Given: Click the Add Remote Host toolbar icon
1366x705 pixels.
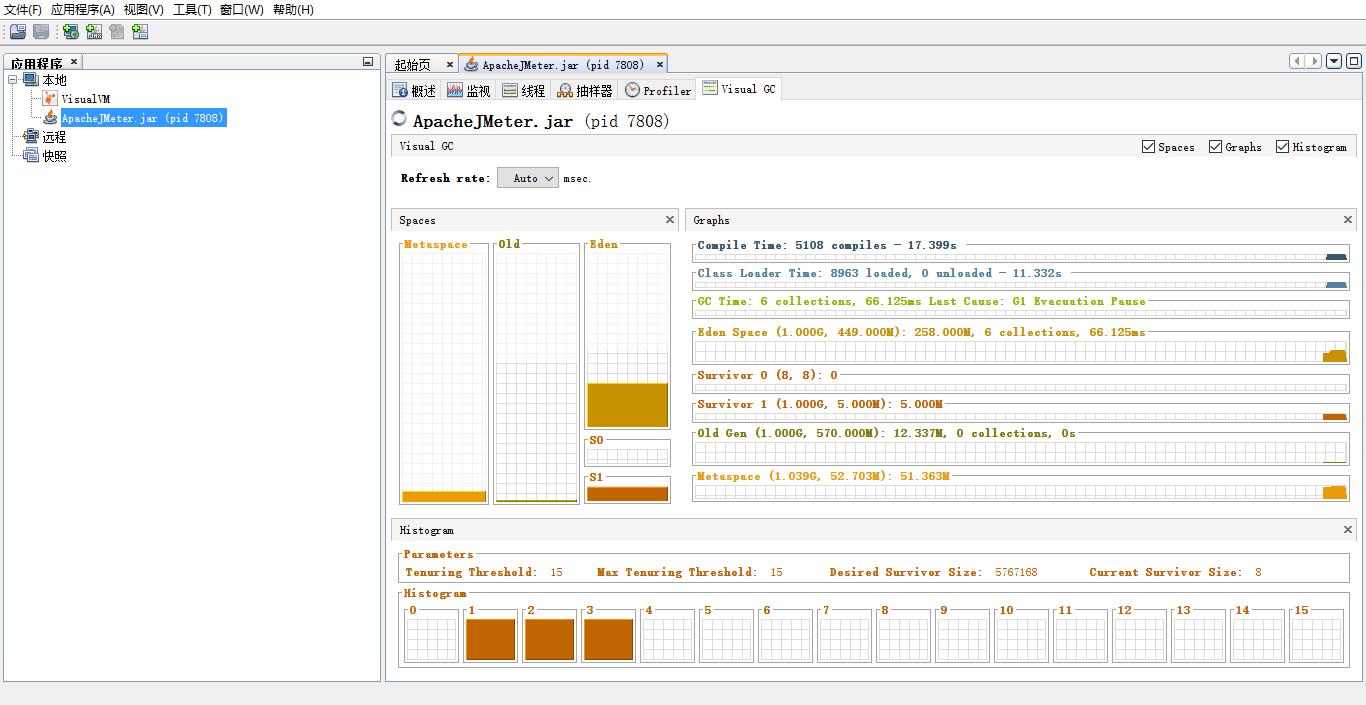Looking at the screenshot, I should click(x=71, y=32).
